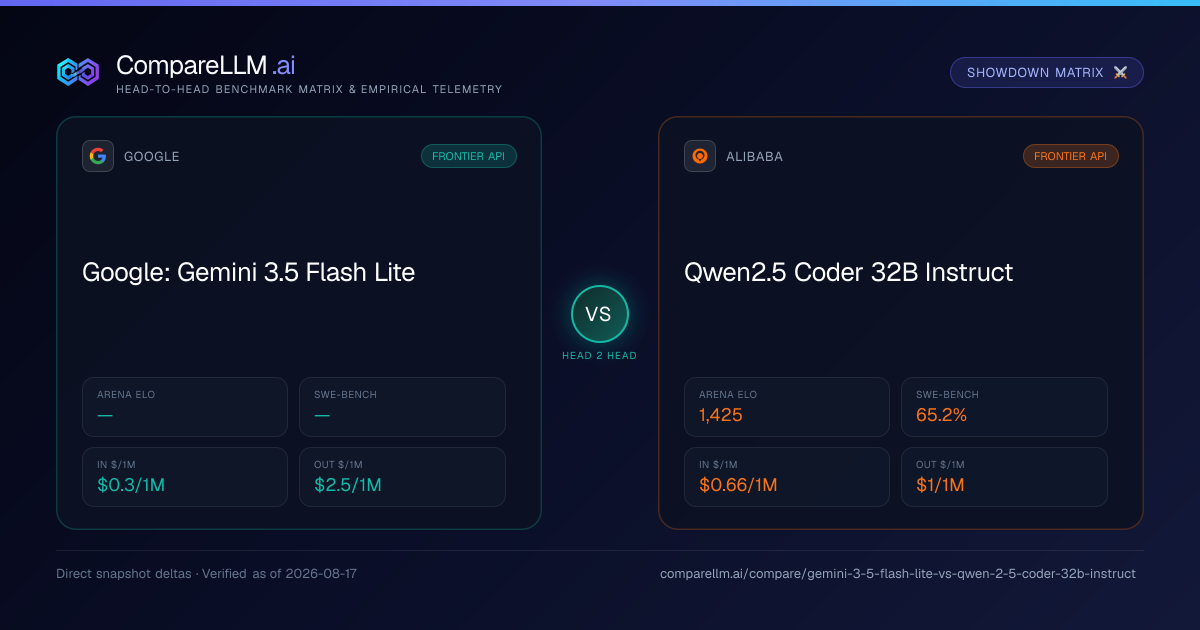Click the CompareLLM chain-link logo icon
This screenshot has width=1200, height=630.
[x=78, y=72]
